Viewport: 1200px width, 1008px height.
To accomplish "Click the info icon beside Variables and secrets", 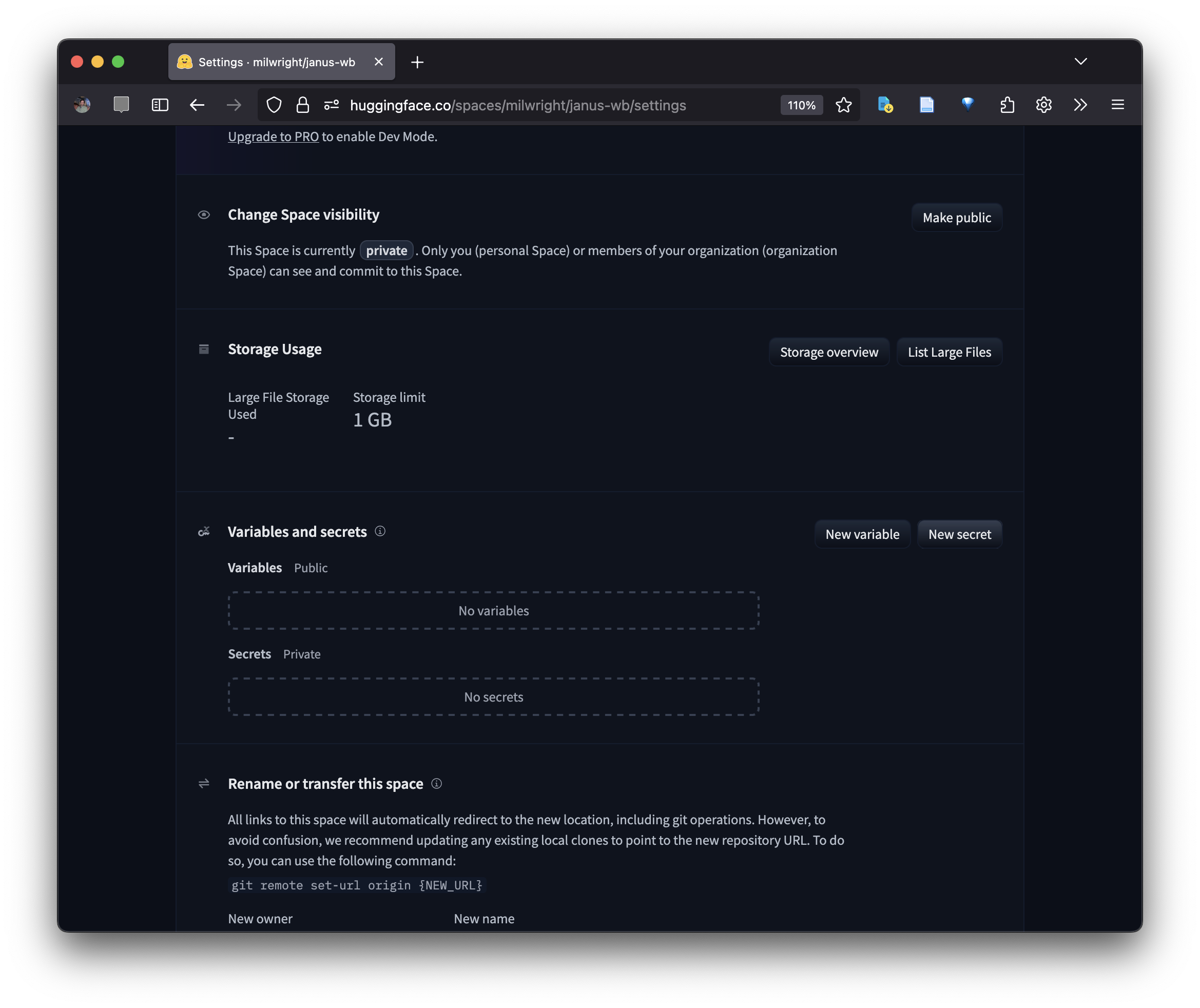I will point(380,531).
